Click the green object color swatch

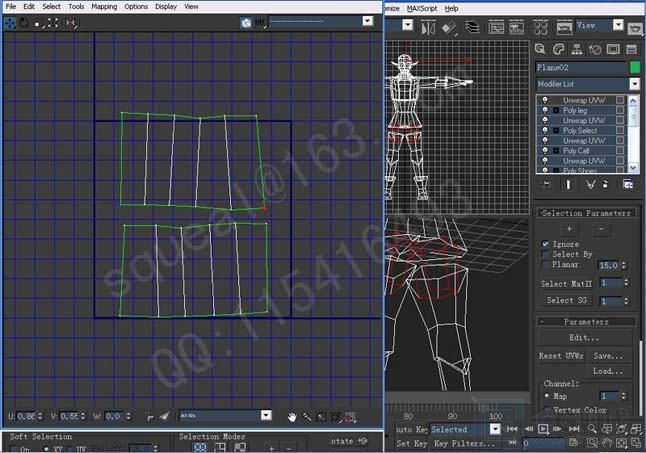[x=635, y=67]
